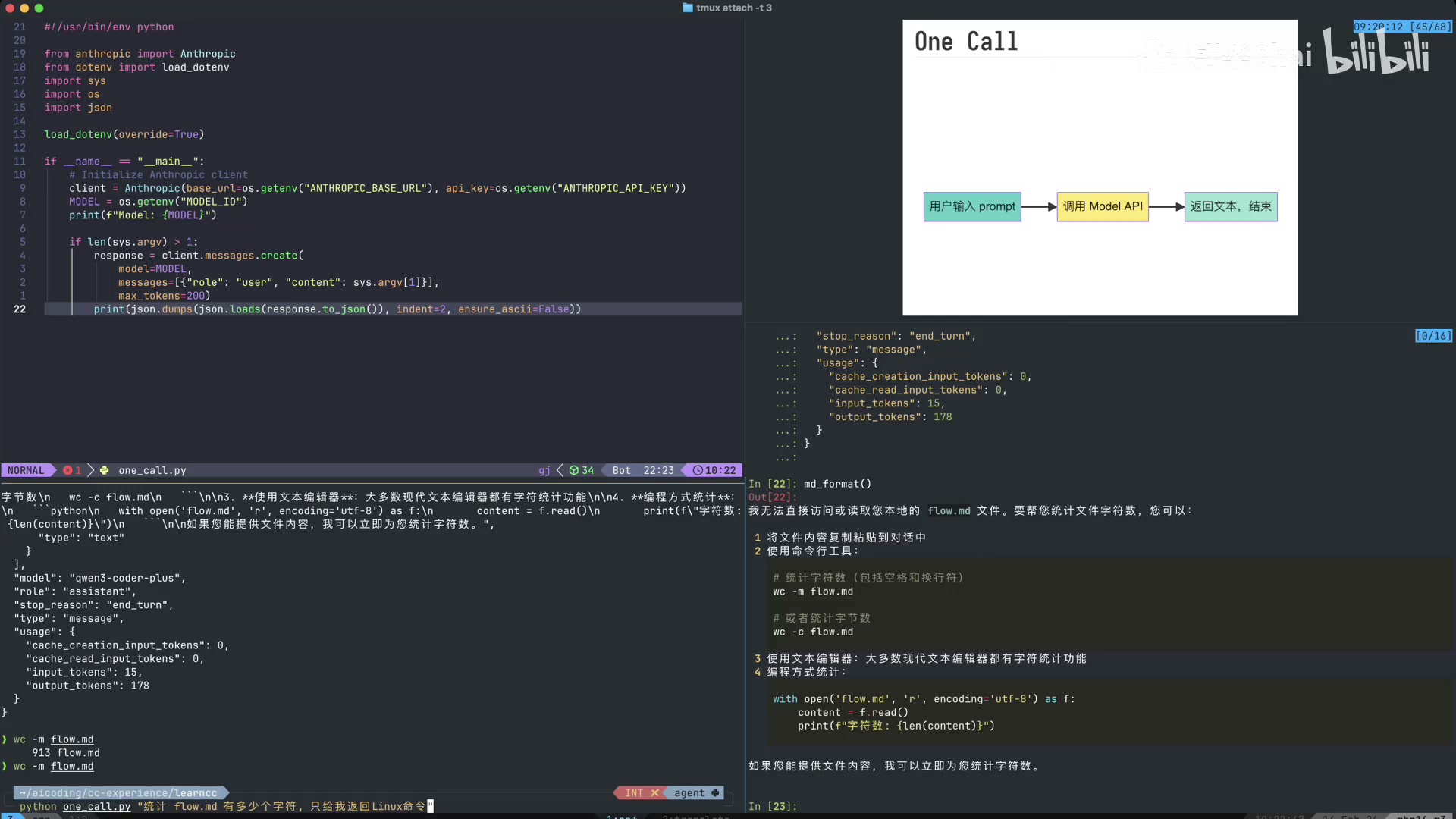The image size is (1456, 819).
Task: Click the clock icon showing 10:22
Action: (x=698, y=471)
